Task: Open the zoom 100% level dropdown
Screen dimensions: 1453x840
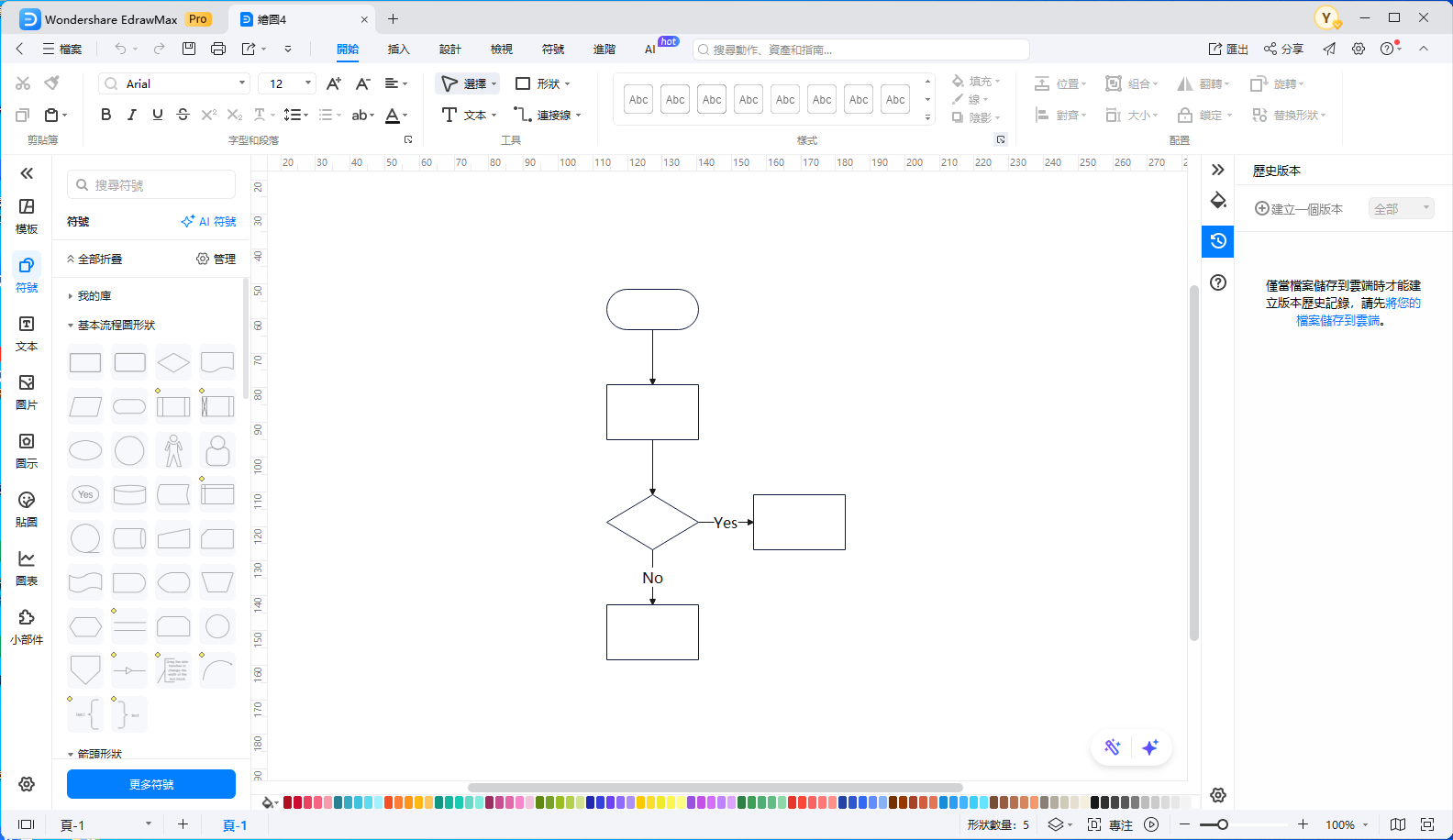Action: pos(1346,824)
